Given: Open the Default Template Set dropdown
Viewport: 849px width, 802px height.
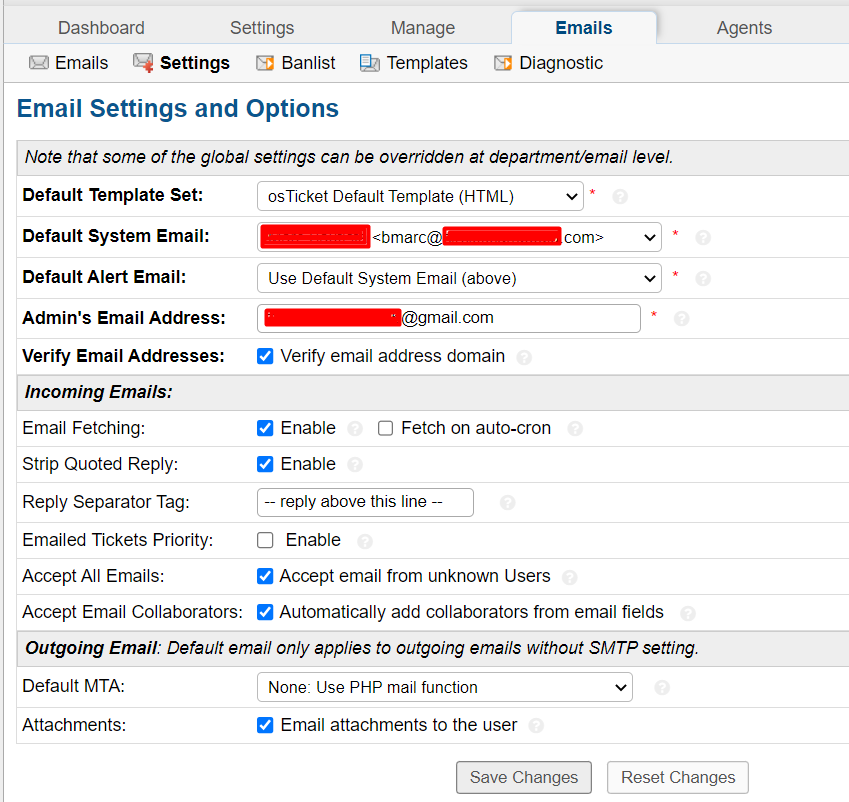Looking at the screenshot, I should (x=420, y=196).
